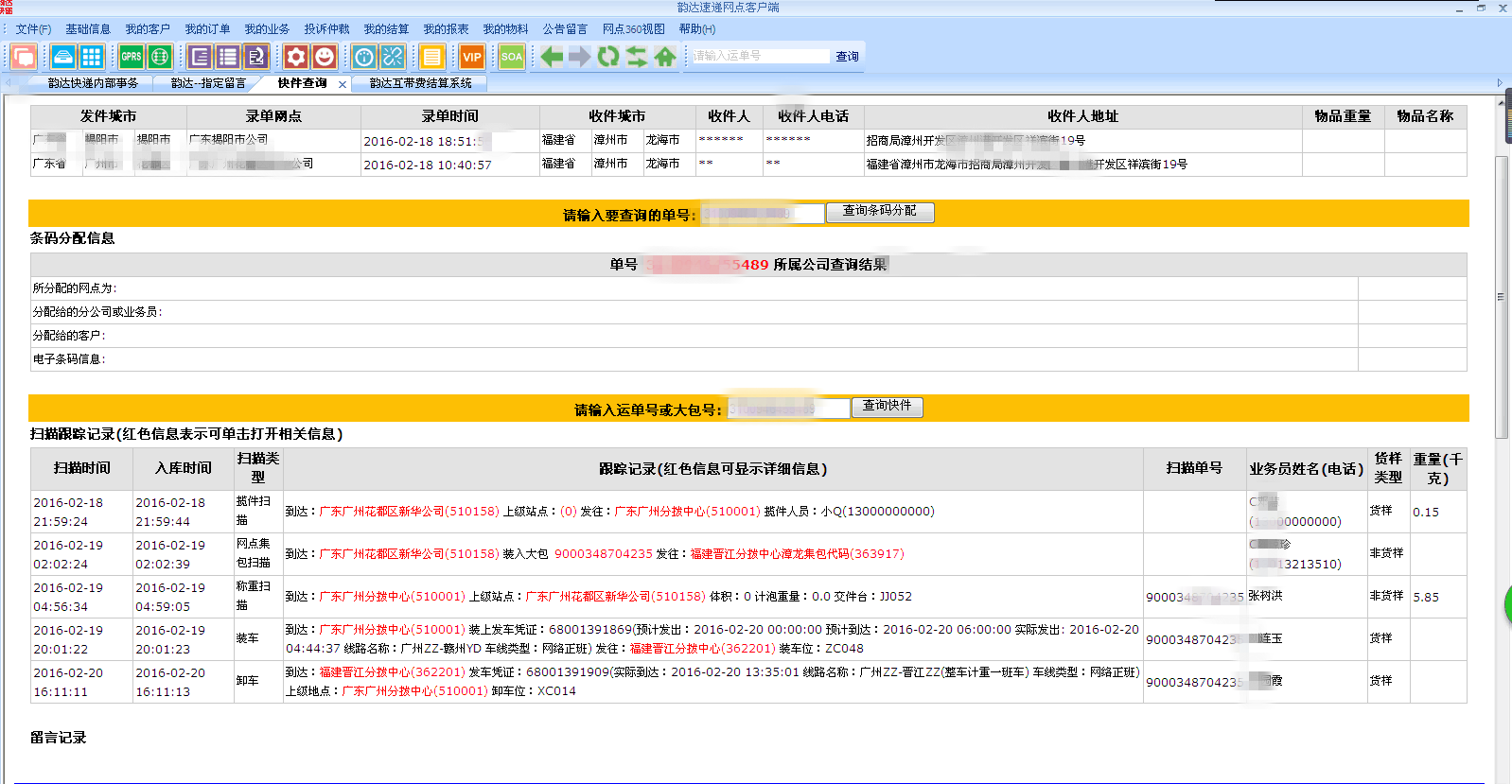
Task: Open the green SOA icon
Action: [x=512, y=57]
